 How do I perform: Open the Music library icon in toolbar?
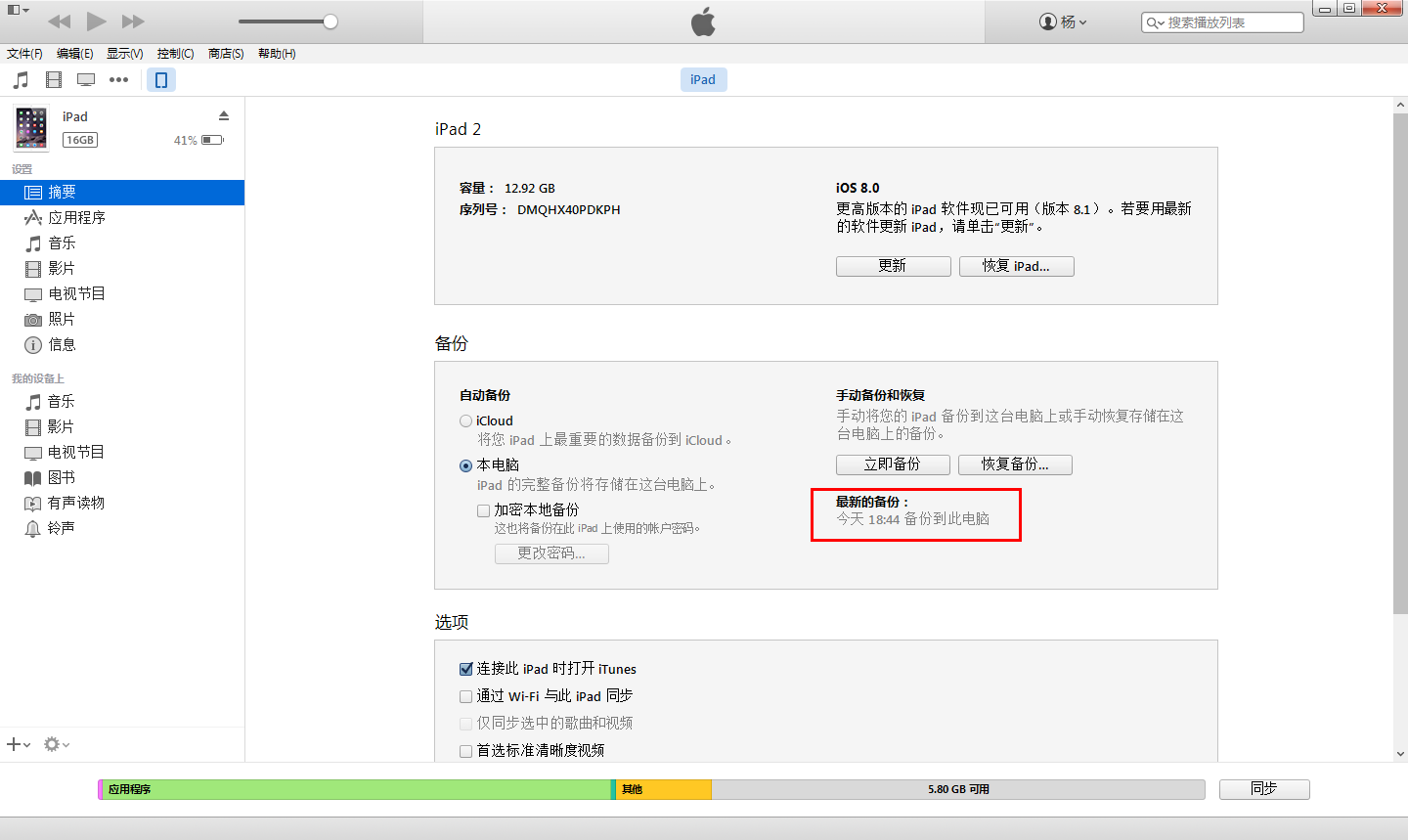(21, 80)
